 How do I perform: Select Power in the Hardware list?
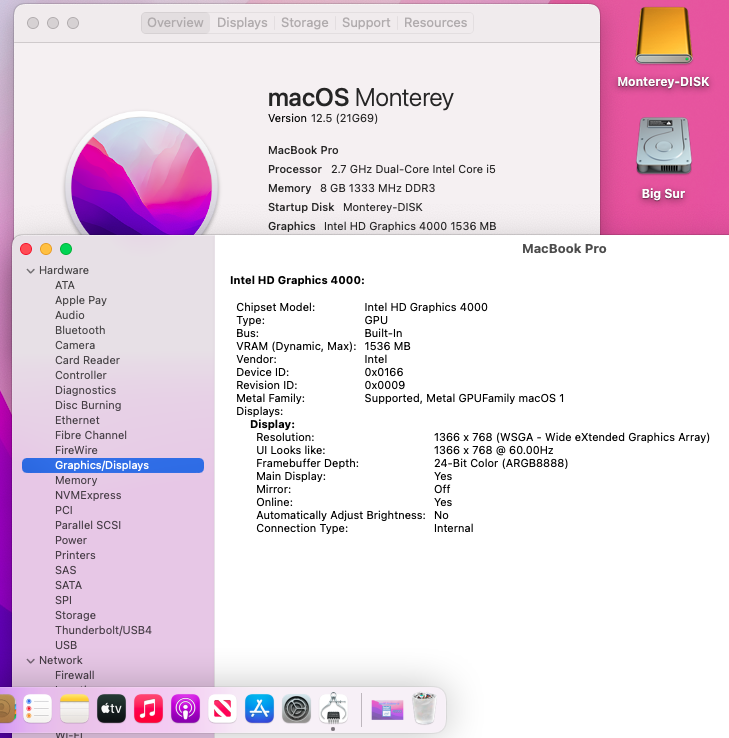71,540
